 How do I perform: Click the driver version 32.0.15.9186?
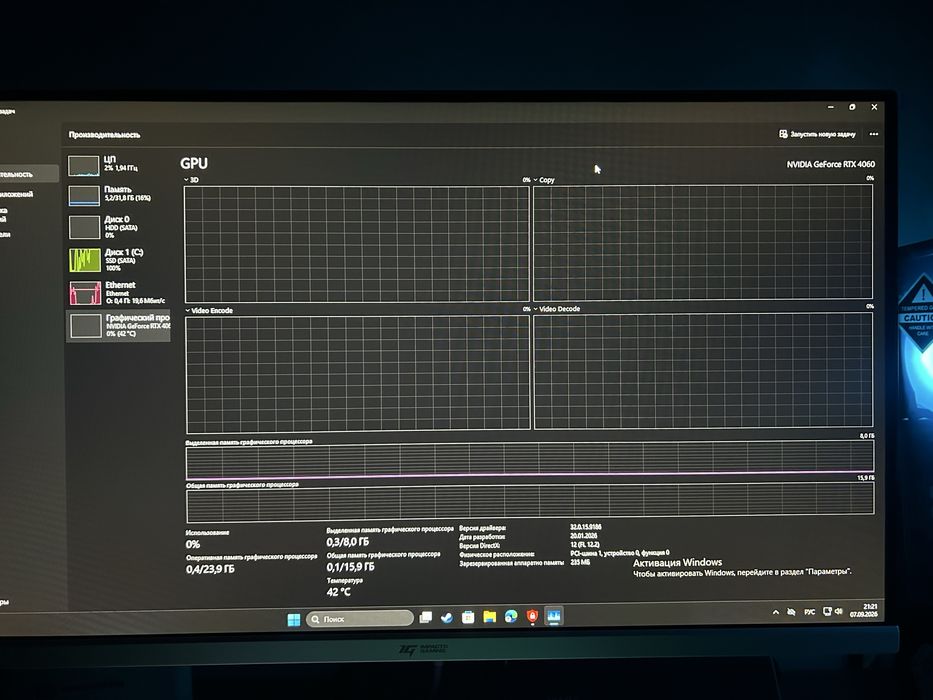586,527
